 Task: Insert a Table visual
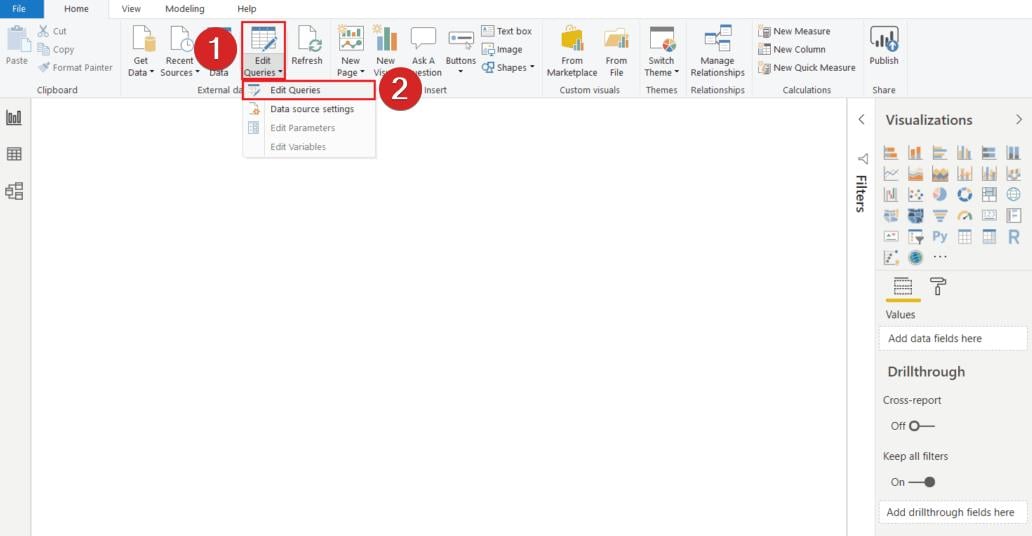[964, 236]
